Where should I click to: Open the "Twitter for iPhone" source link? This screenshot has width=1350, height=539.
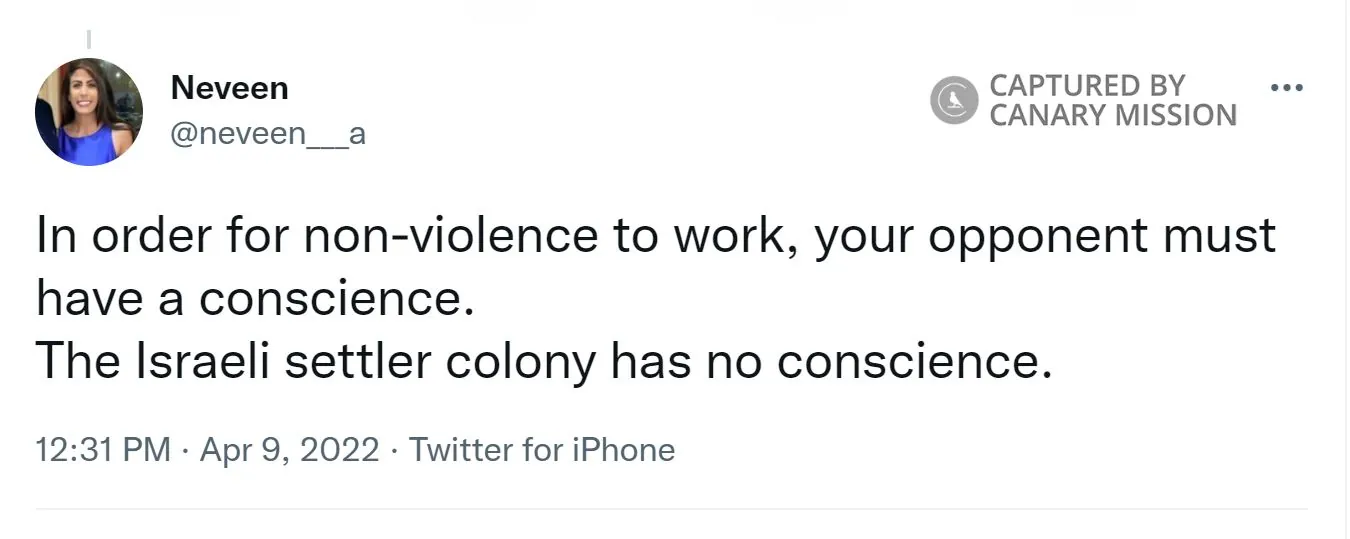[542, 450]
